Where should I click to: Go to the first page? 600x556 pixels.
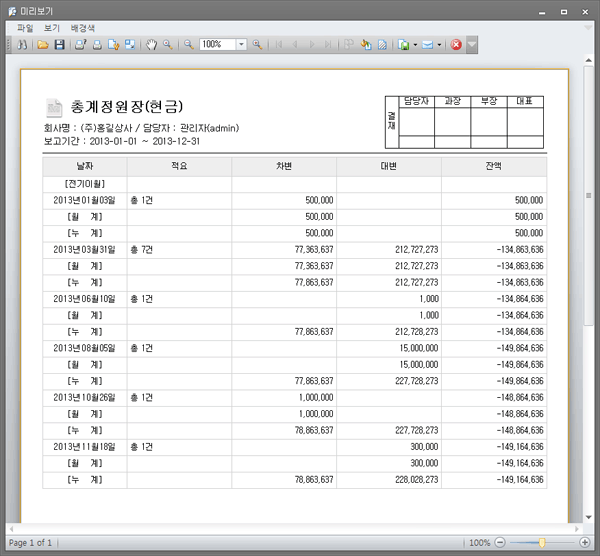pos(279,45)
